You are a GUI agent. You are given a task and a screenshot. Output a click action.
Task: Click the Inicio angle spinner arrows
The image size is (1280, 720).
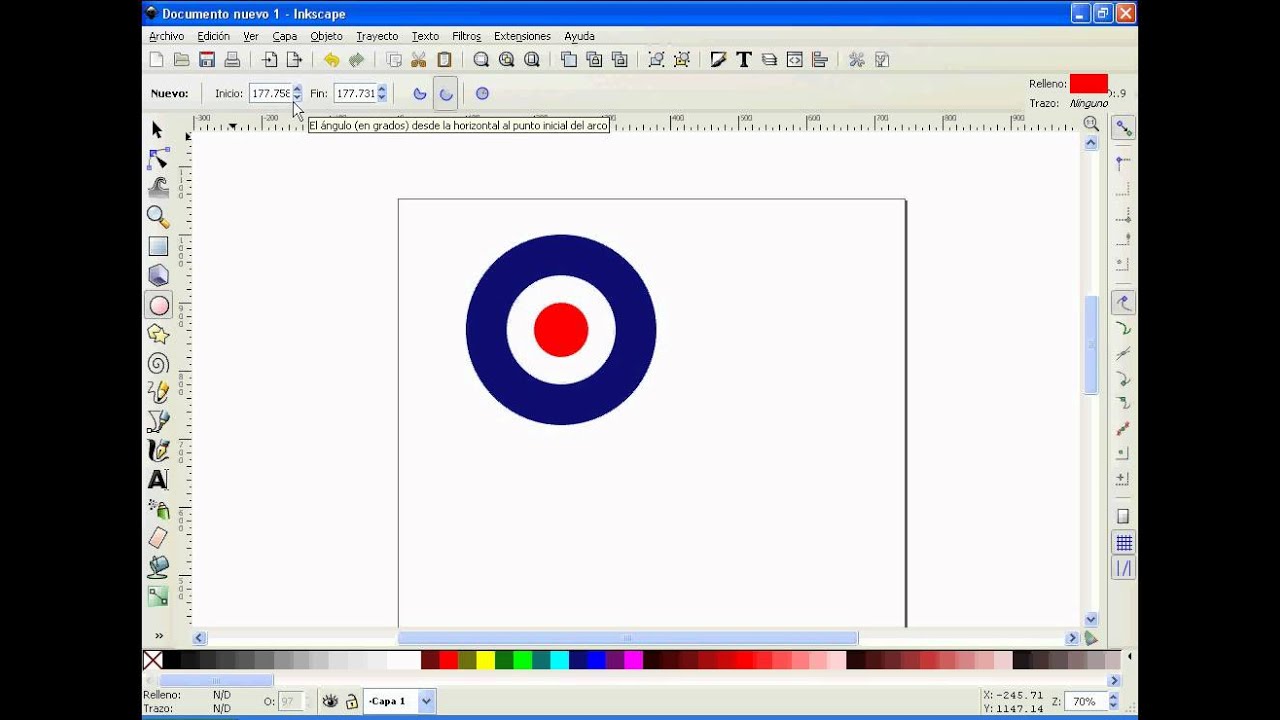tap(297, 93)
